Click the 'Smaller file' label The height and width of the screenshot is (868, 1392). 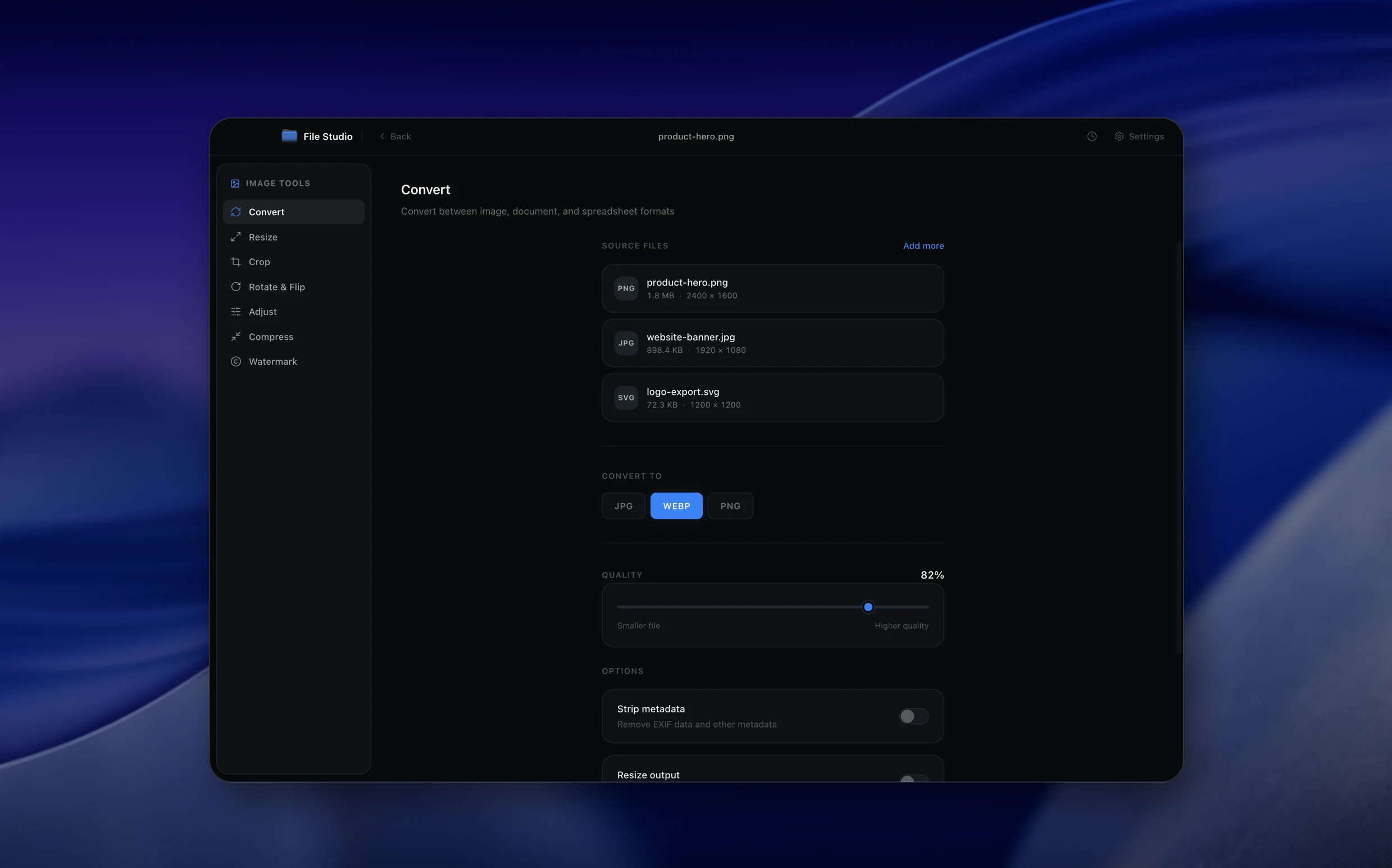(638, 626)
